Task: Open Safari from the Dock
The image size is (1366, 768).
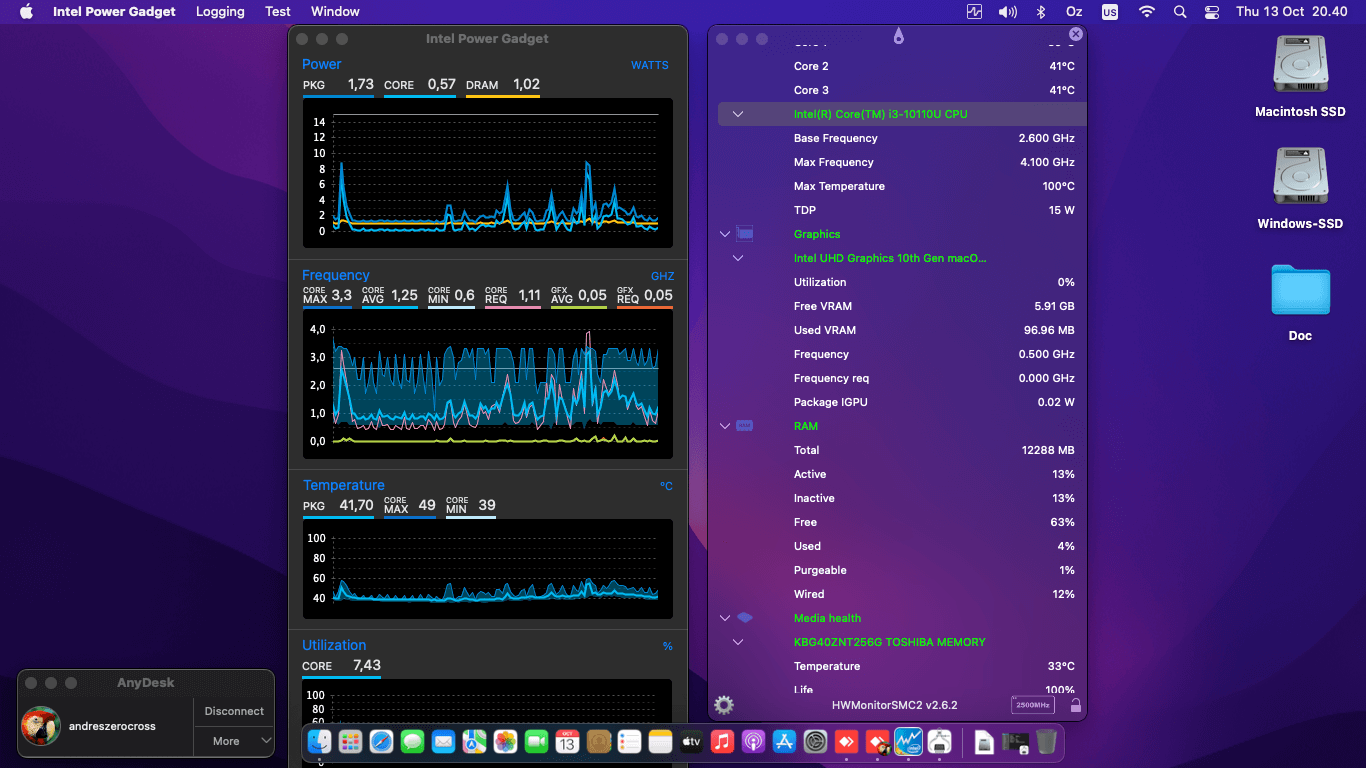Action: tap(381, 742)
